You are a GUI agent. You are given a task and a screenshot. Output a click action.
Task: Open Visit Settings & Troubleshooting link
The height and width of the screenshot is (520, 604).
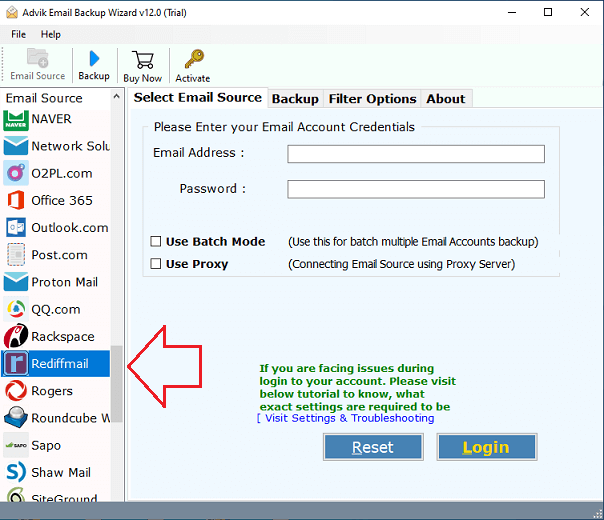click(346, 418)
